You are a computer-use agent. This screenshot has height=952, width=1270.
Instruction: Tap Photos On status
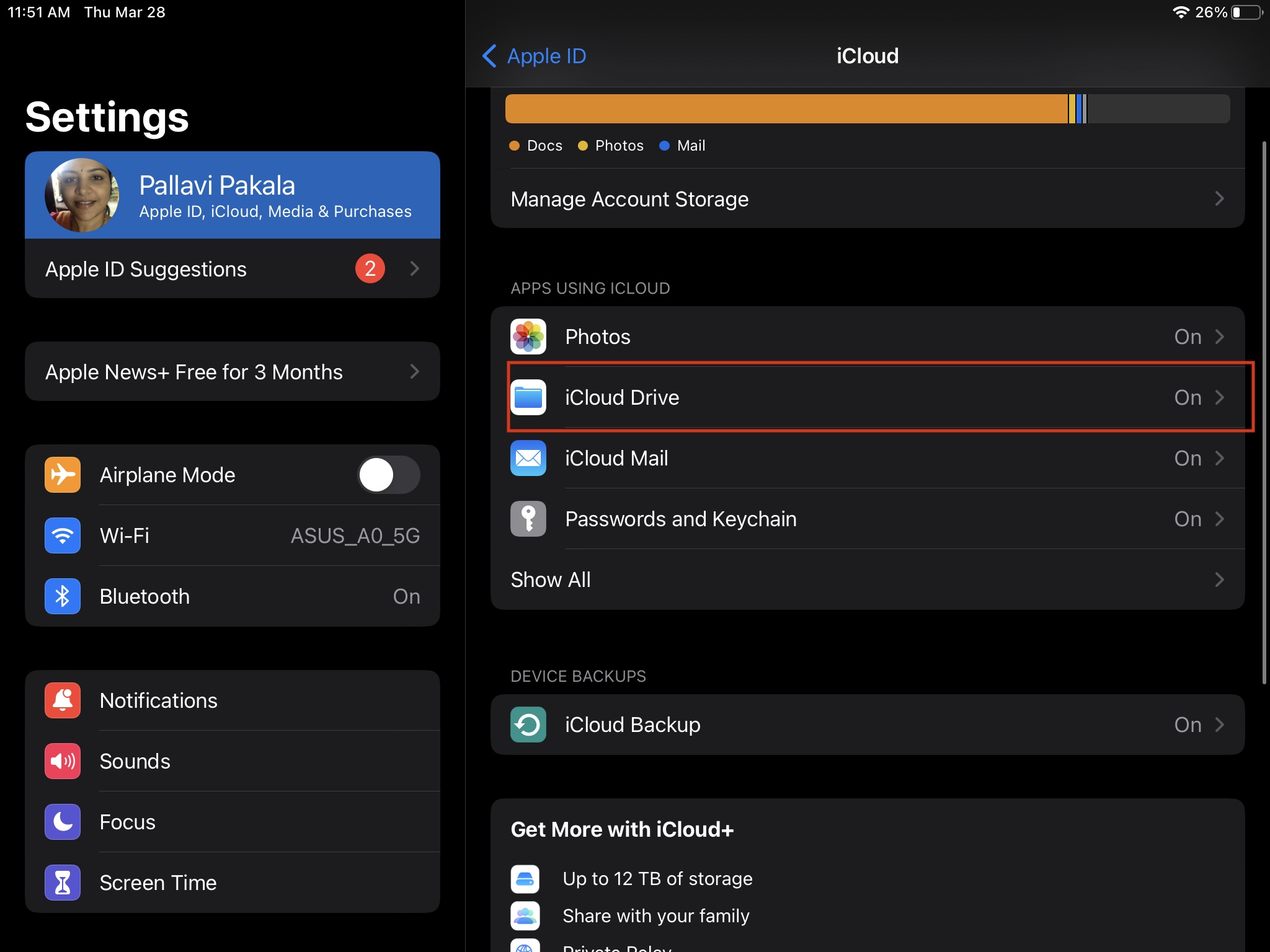(x=1188, y=337)
